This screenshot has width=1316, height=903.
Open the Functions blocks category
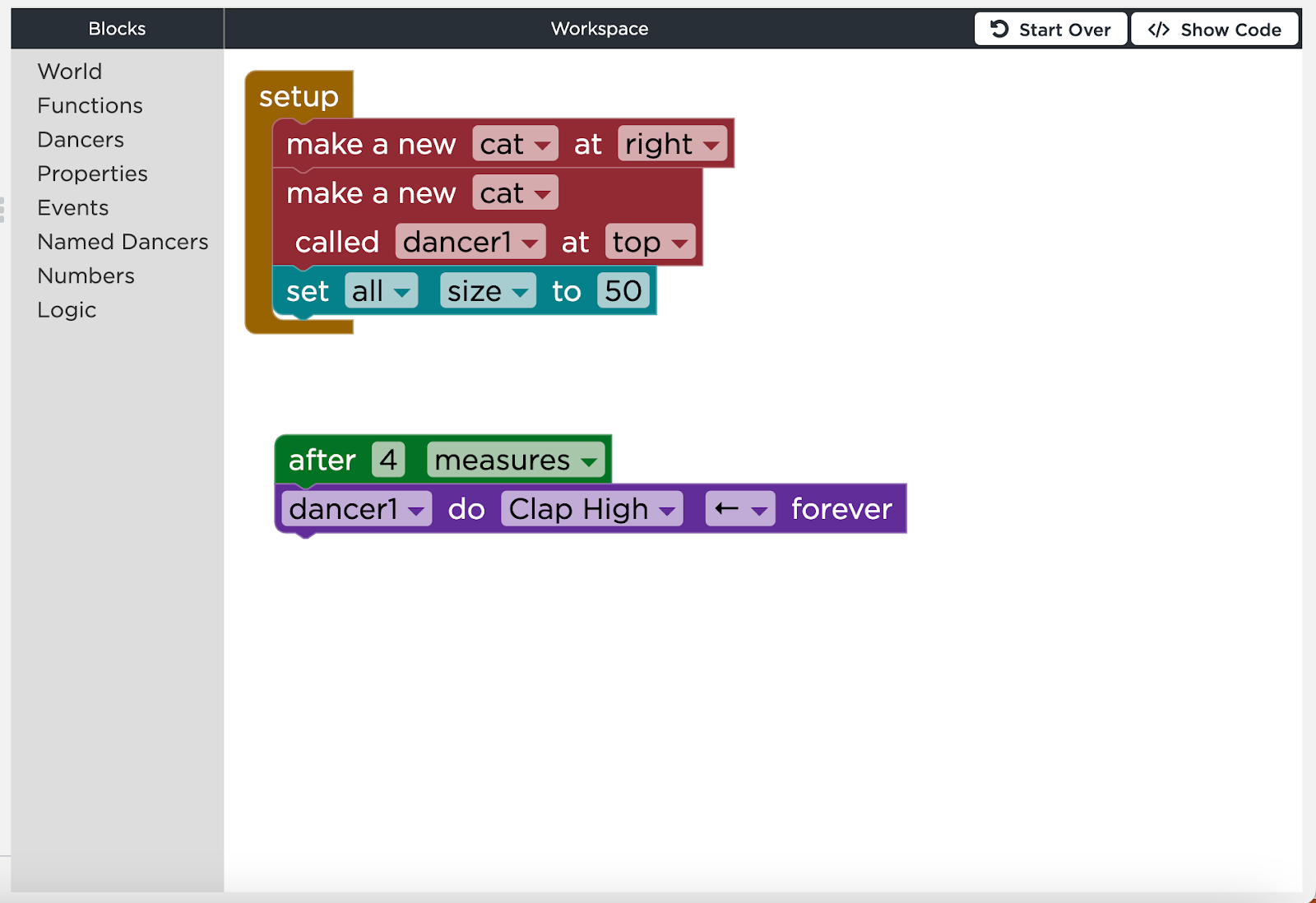[x=90, y=105]
